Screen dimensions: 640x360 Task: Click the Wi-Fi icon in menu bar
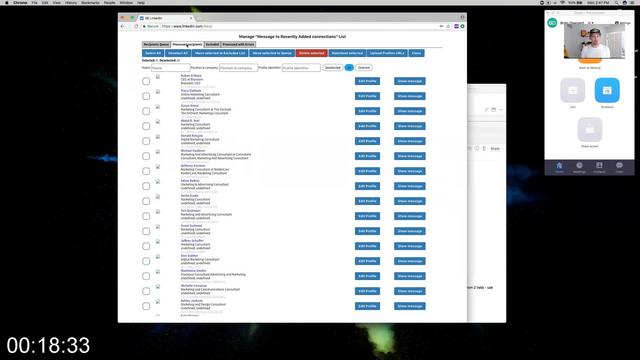coord(562,2)
